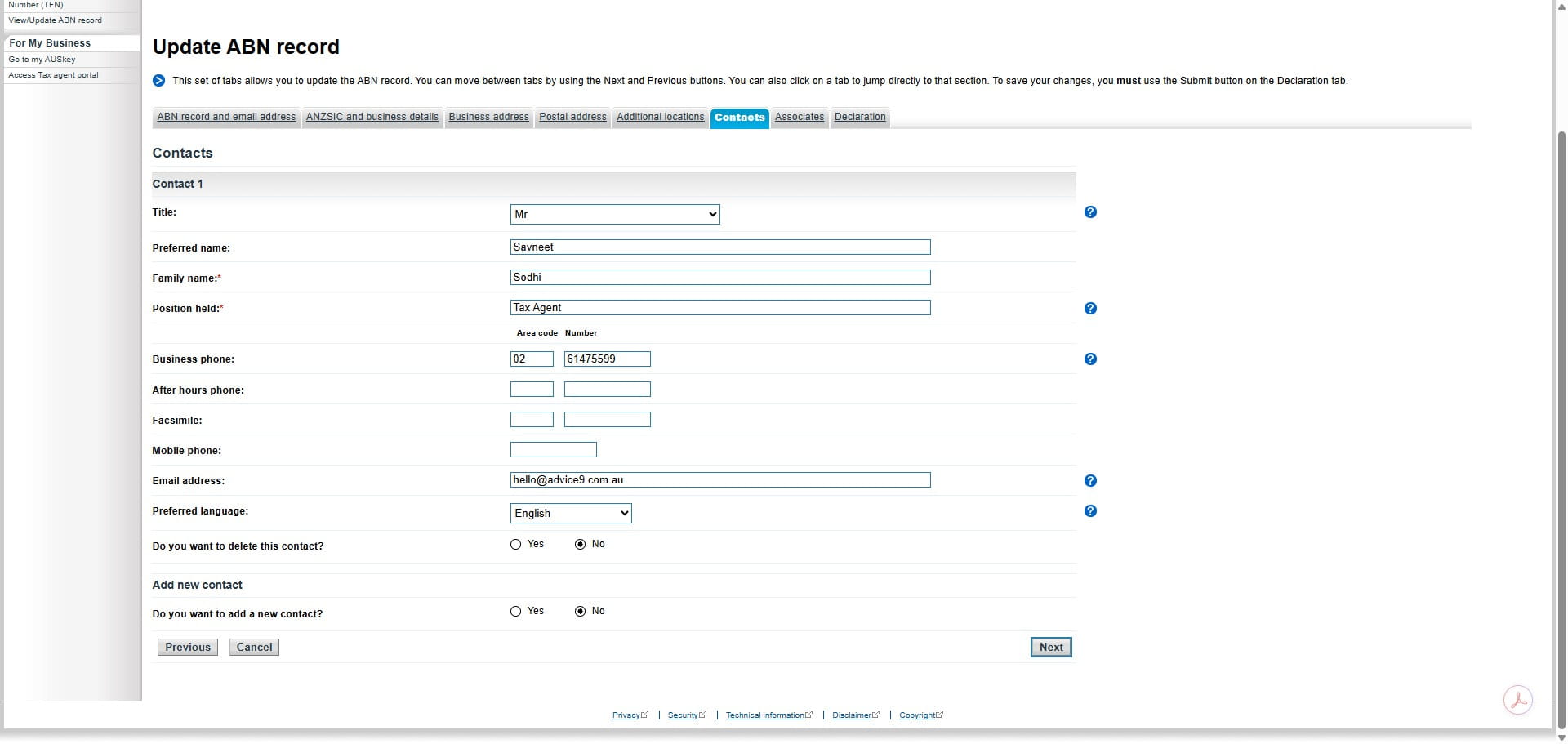Click the For My Business sidebar heading
This screenshot has width=1568, height=744.
[x=50, y=43]
